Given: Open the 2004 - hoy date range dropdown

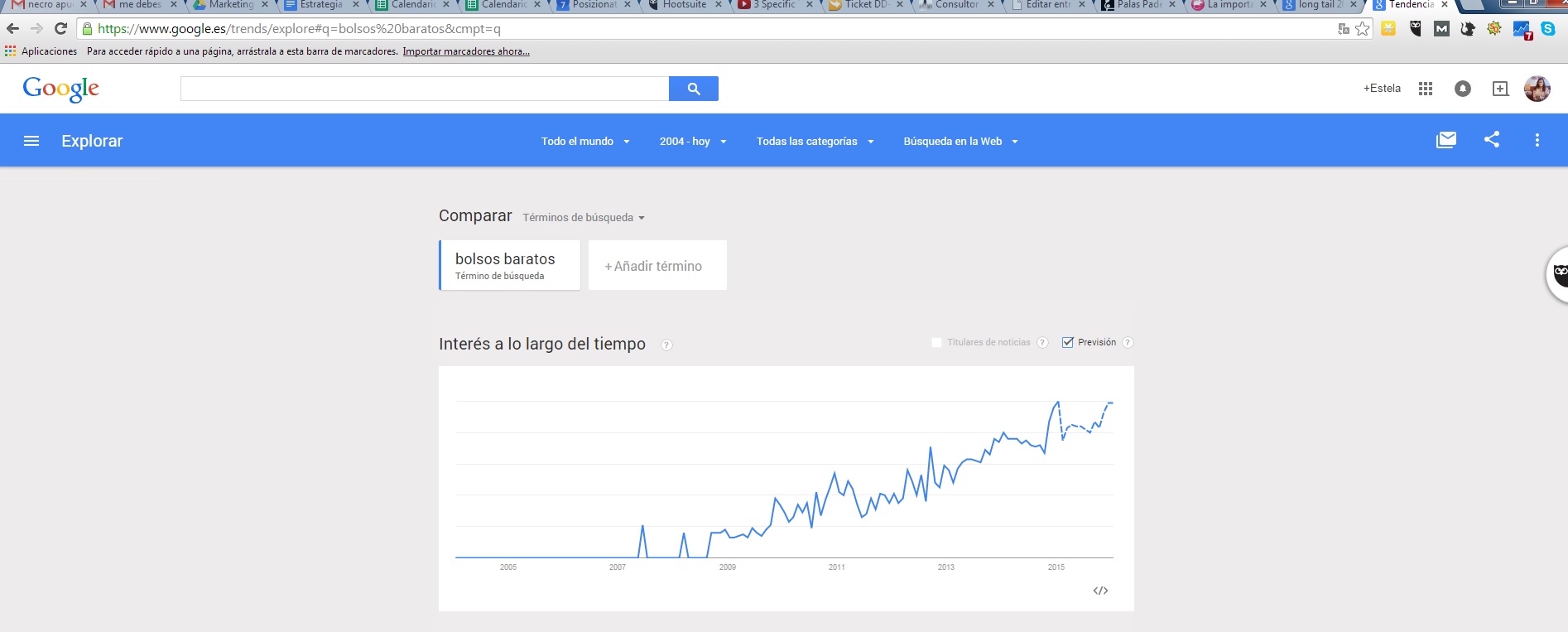Looking at the screenshot, I should pos(692,142).
